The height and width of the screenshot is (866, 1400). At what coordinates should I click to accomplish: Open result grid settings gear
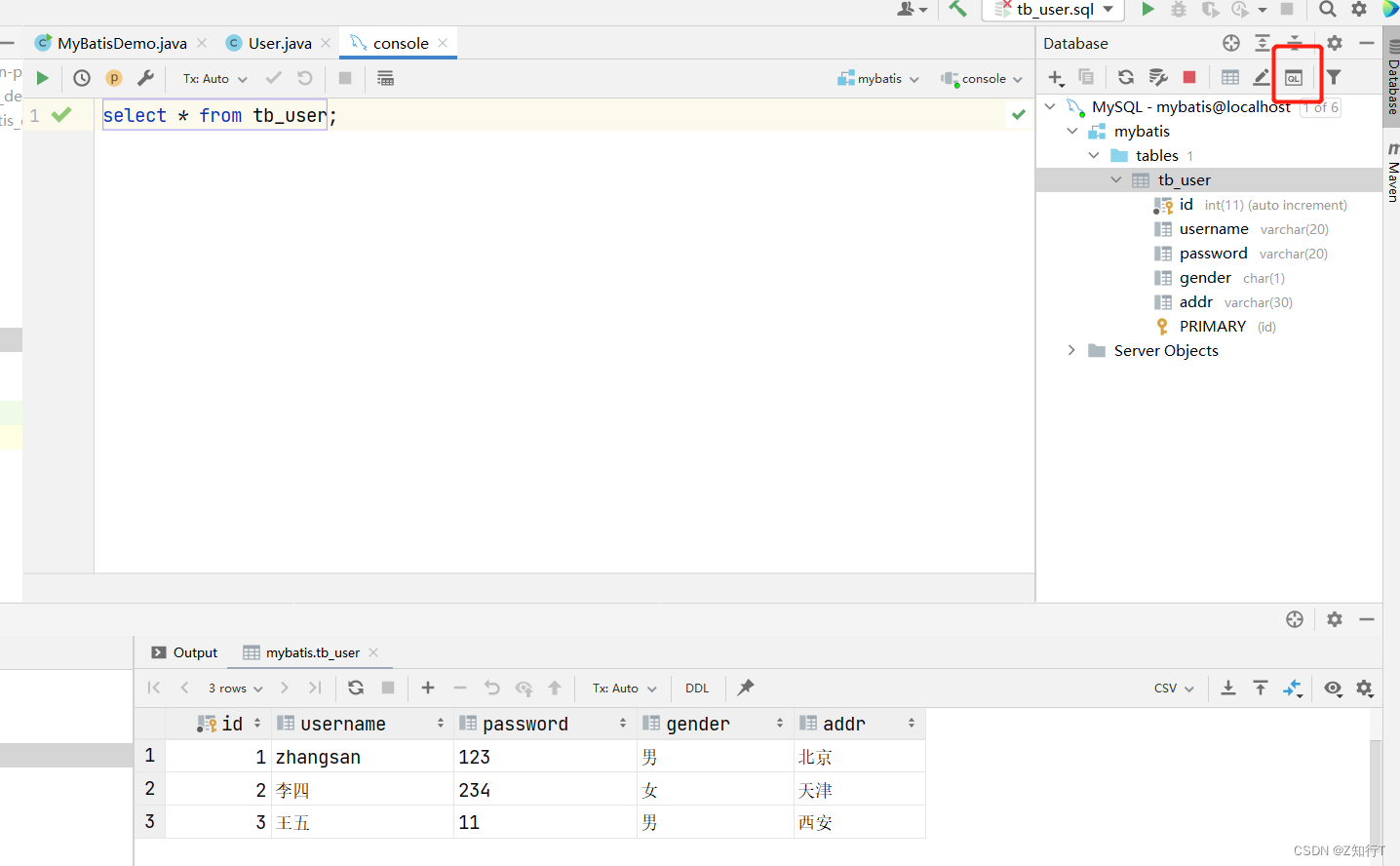(1365, 688)
